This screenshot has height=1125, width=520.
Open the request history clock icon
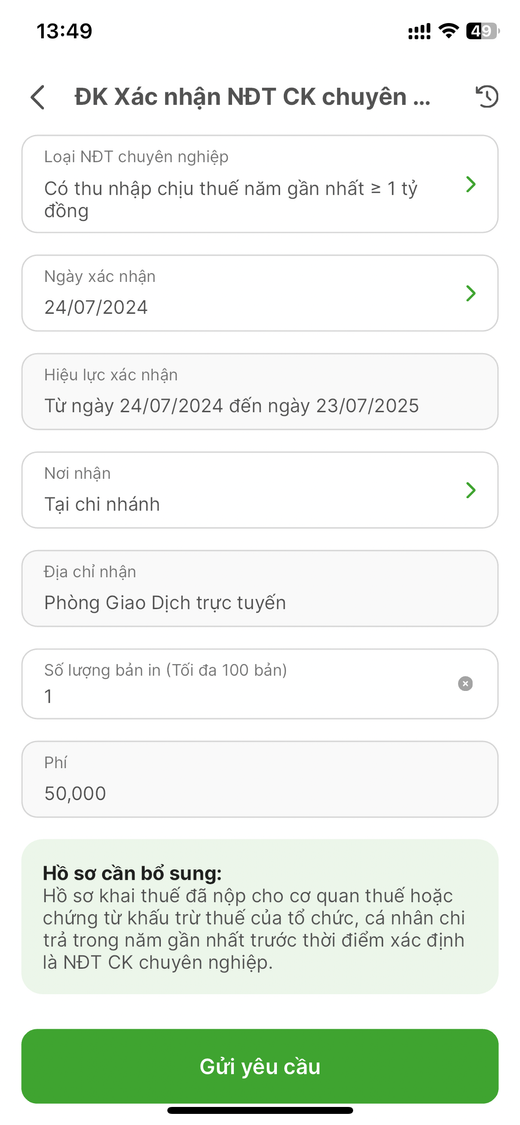[x=487, y=97]
